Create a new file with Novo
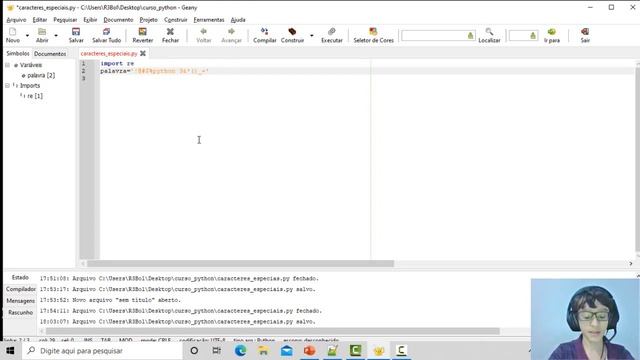Viewport: 640px width, 360px height. (13, 36)
